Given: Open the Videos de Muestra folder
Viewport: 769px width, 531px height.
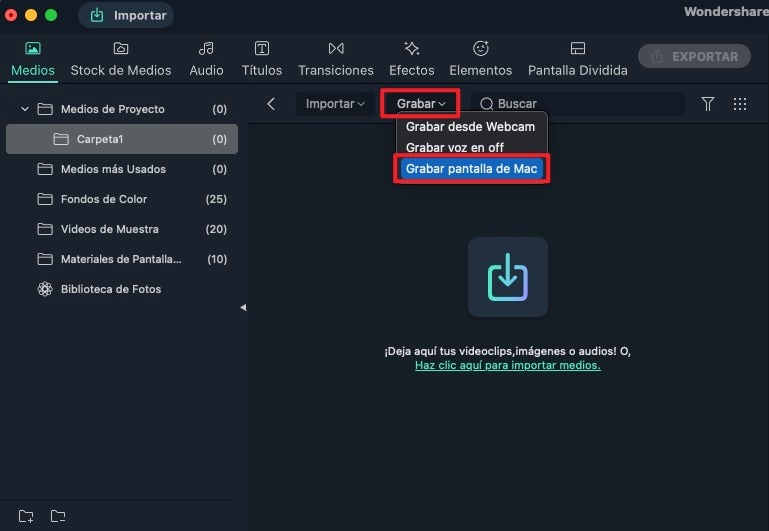Looking at the screenshot, I should (x=122, y=229).
